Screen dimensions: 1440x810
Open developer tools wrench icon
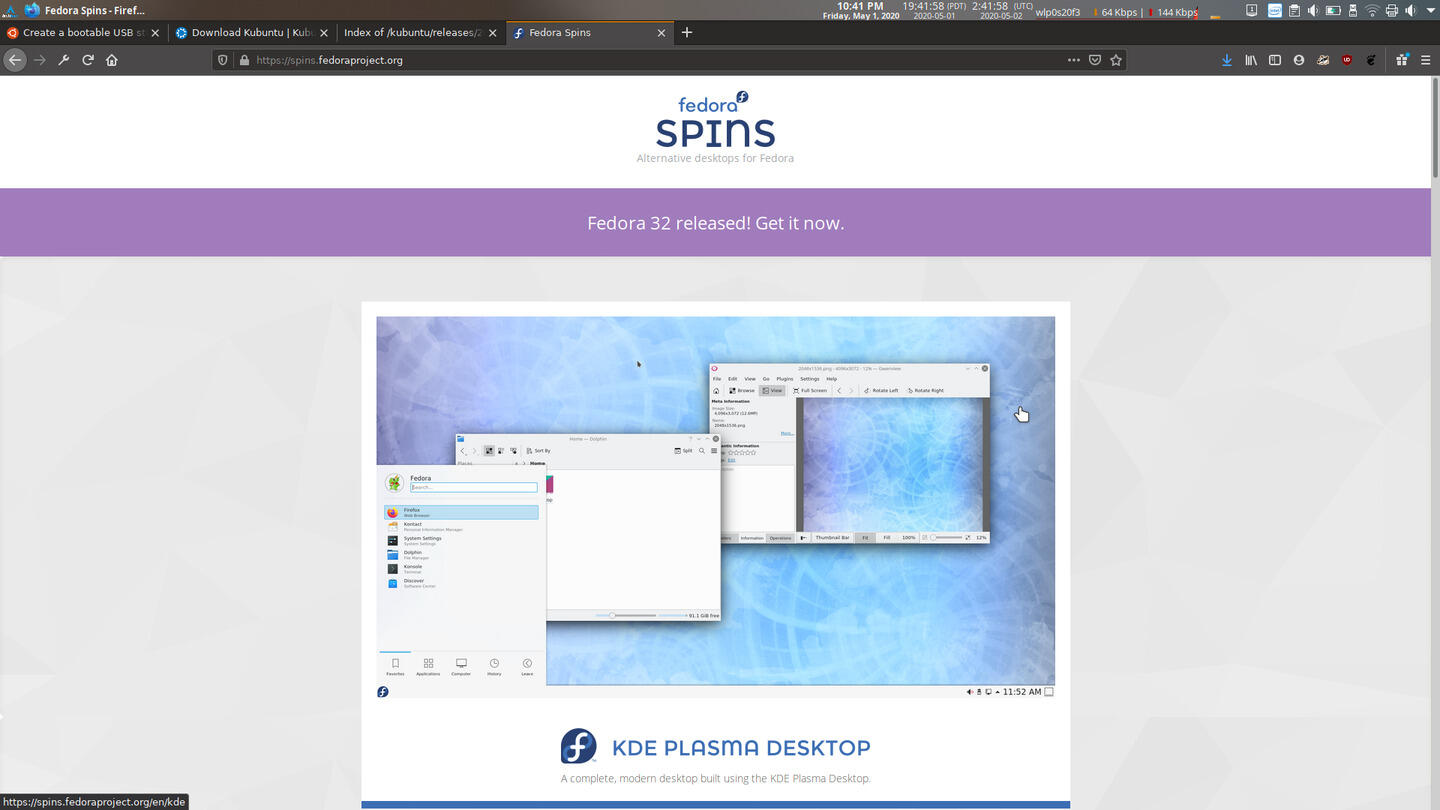coord(64,60)
